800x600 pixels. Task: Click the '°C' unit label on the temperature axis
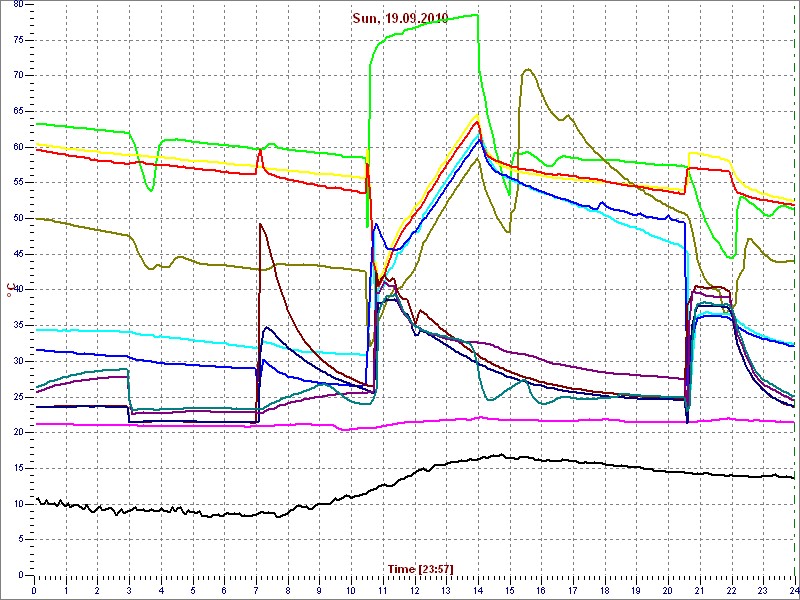click(9, 290)
